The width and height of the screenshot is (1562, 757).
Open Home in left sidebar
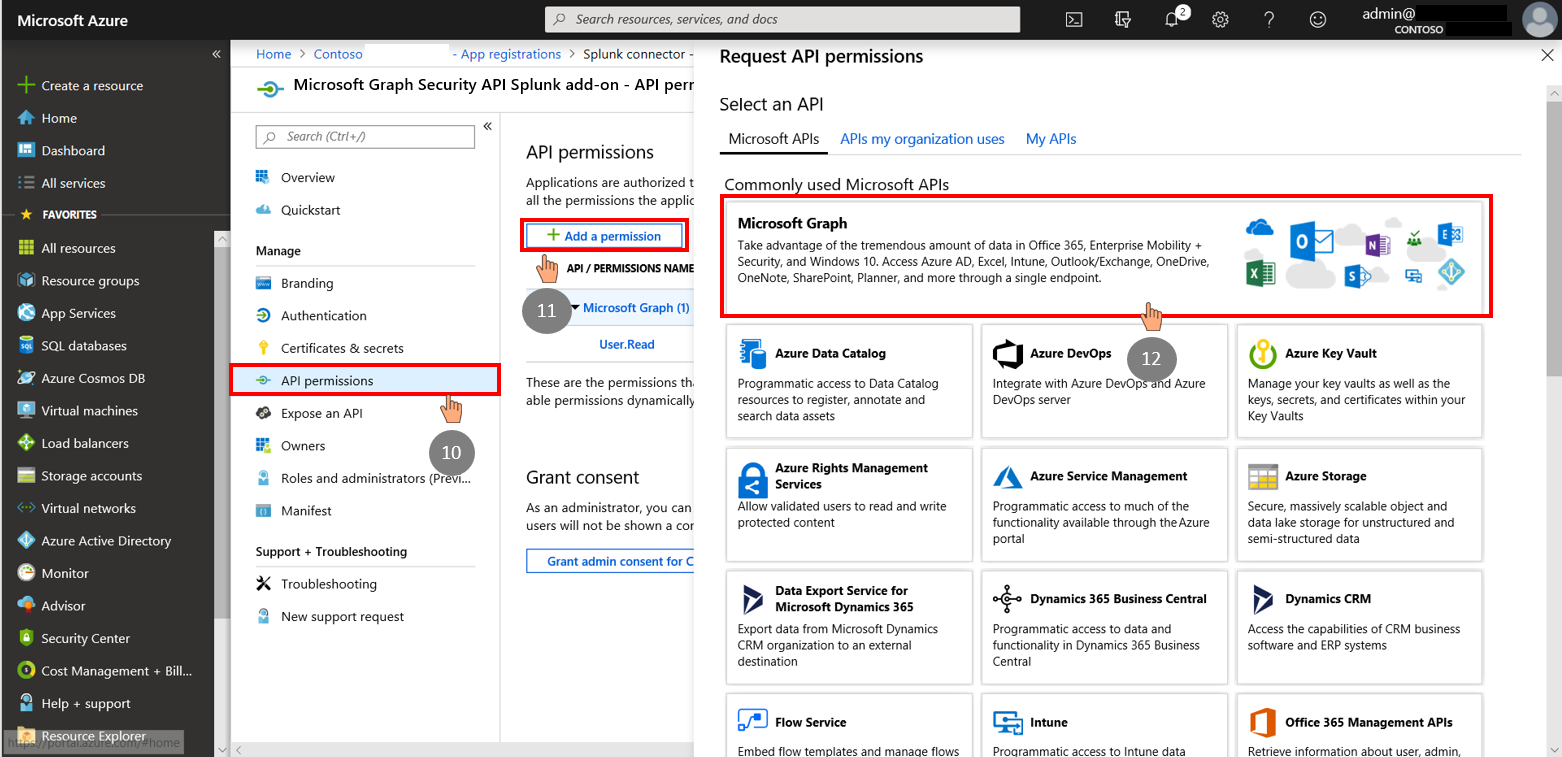59,118
